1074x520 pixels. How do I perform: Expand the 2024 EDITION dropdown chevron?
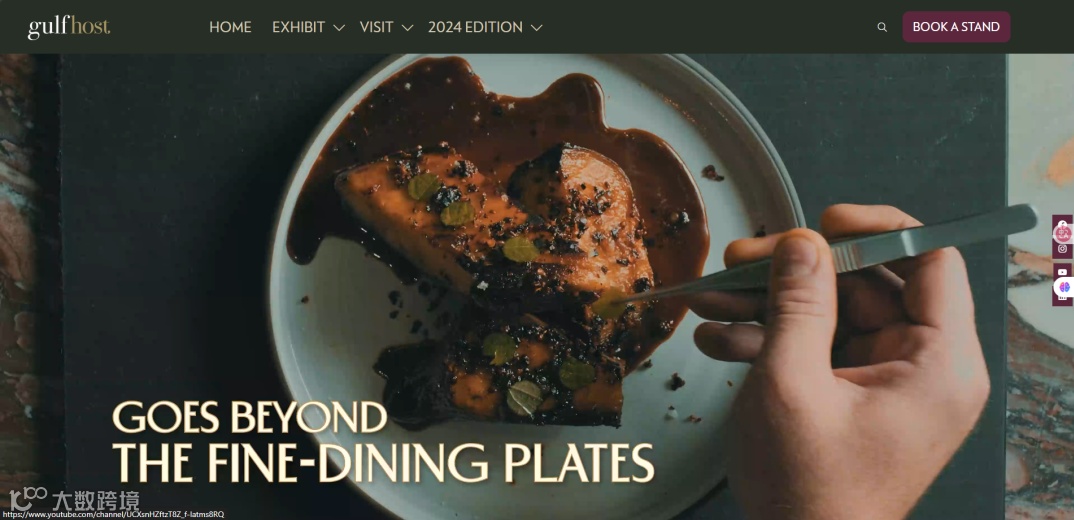point(536,28)
